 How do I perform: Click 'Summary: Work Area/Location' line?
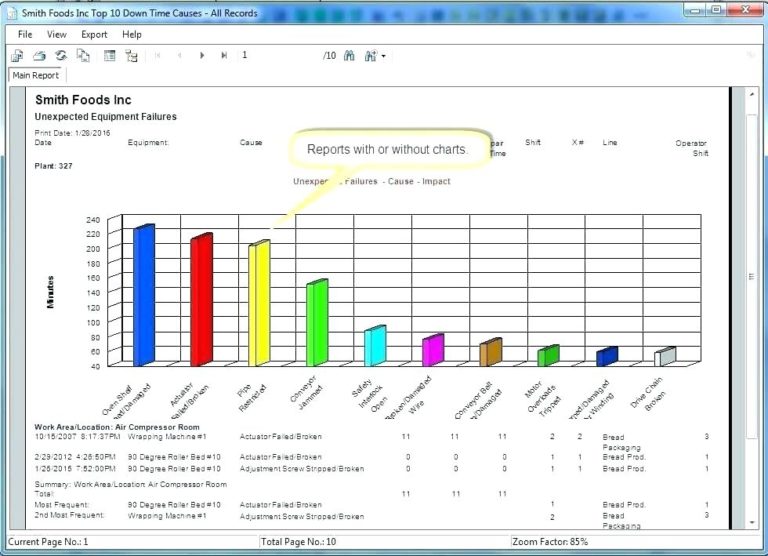[x=131, y=484]
